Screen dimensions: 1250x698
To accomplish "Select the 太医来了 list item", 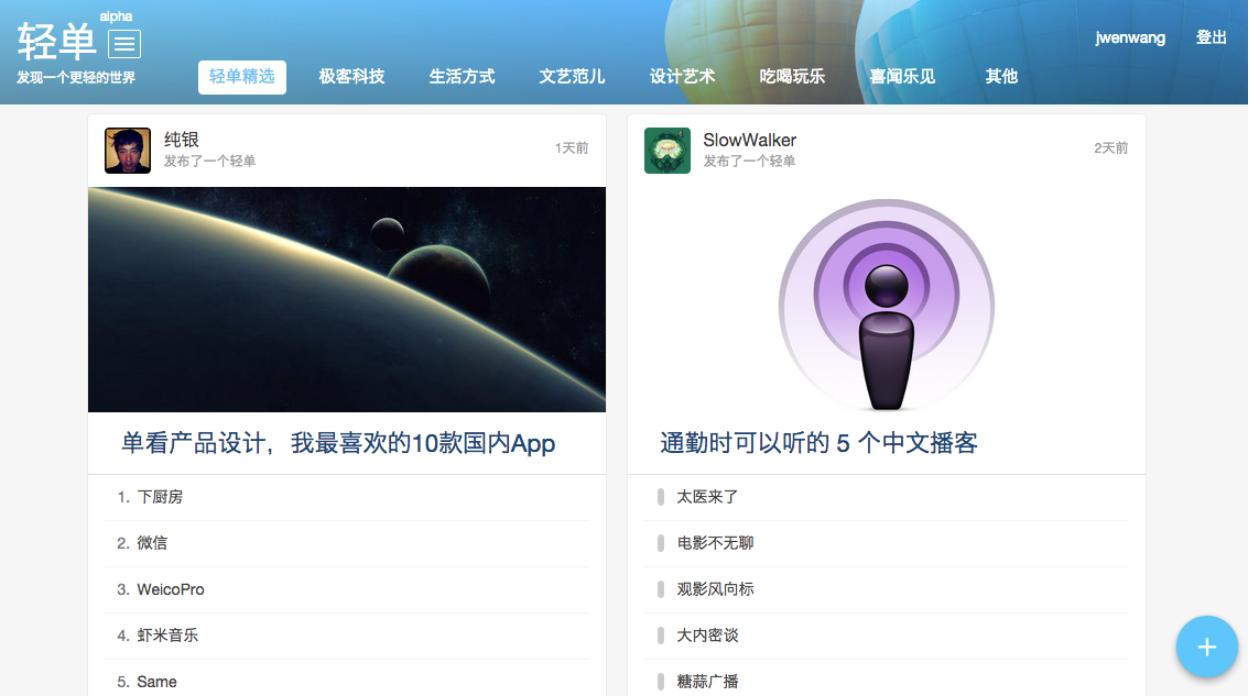I will click(886, 497).
